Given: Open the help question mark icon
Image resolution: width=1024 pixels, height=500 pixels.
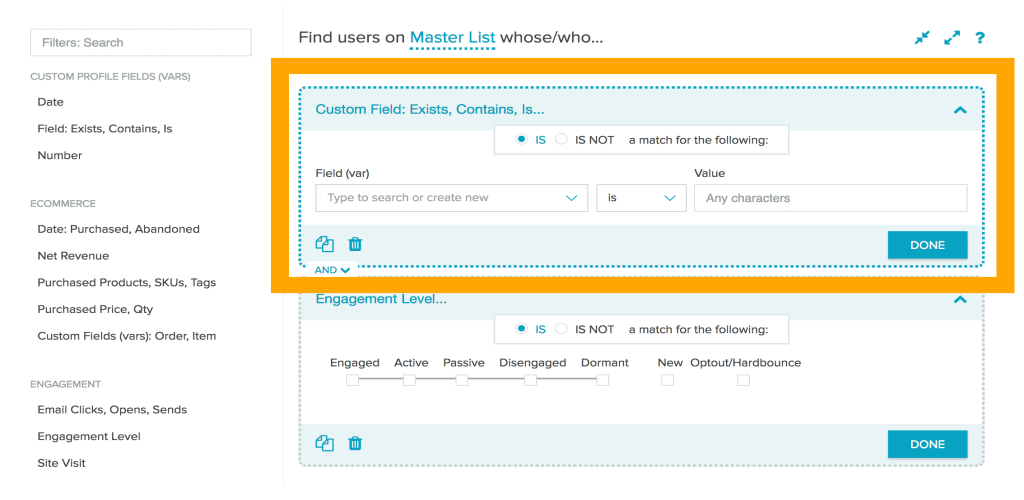Looking at the screenshot, I should (x=980, y=38).
